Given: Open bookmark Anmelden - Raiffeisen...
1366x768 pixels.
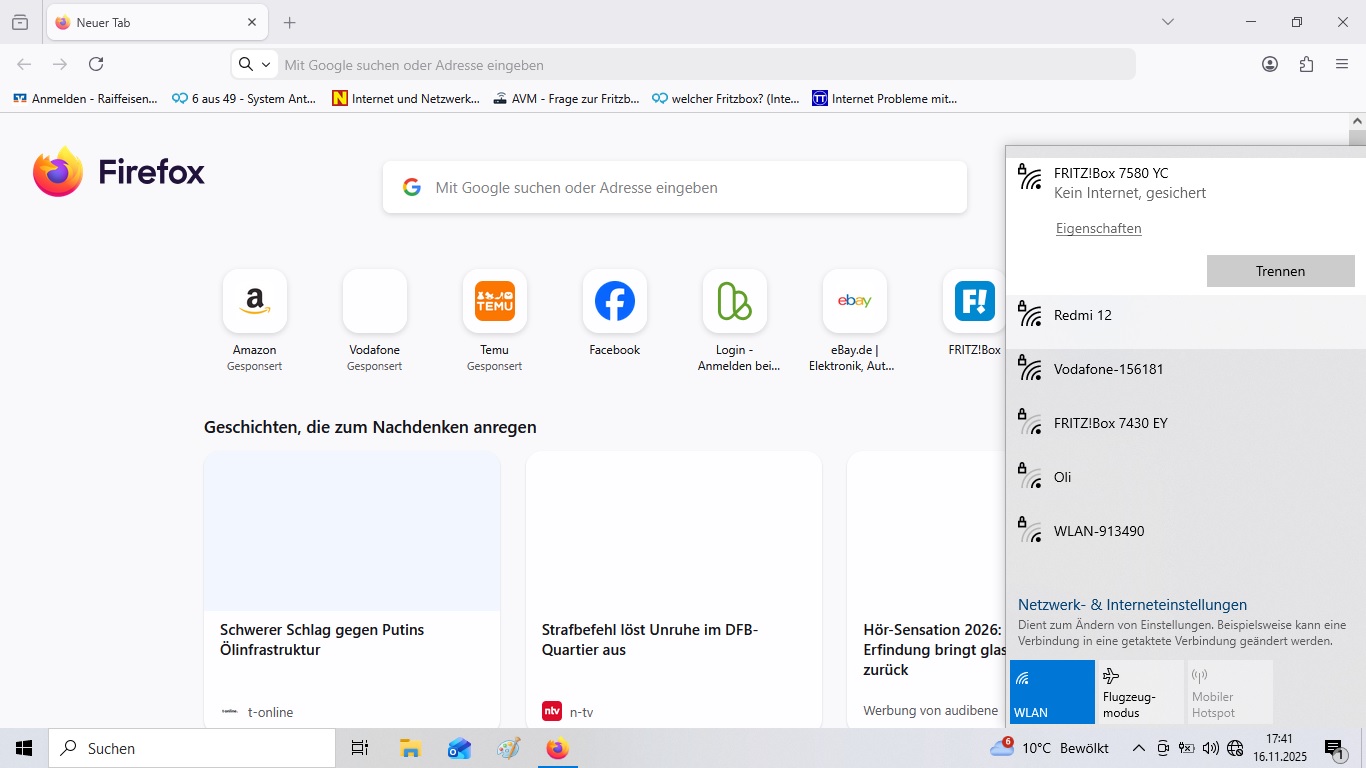Looking at the screenshot, I should tap(85, 98).
